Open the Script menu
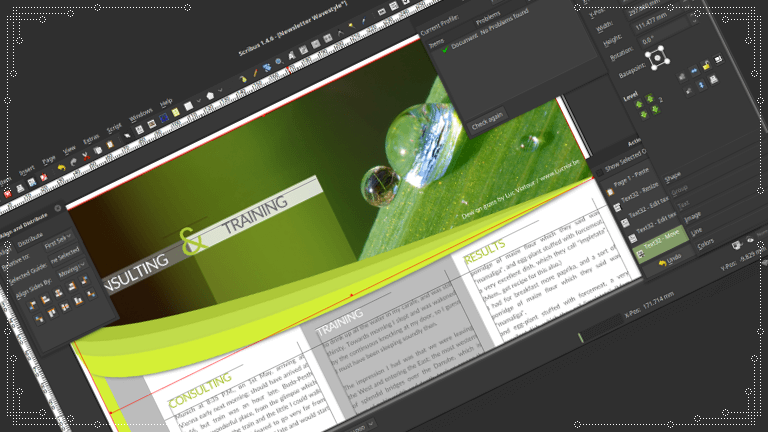 (114, 127)
